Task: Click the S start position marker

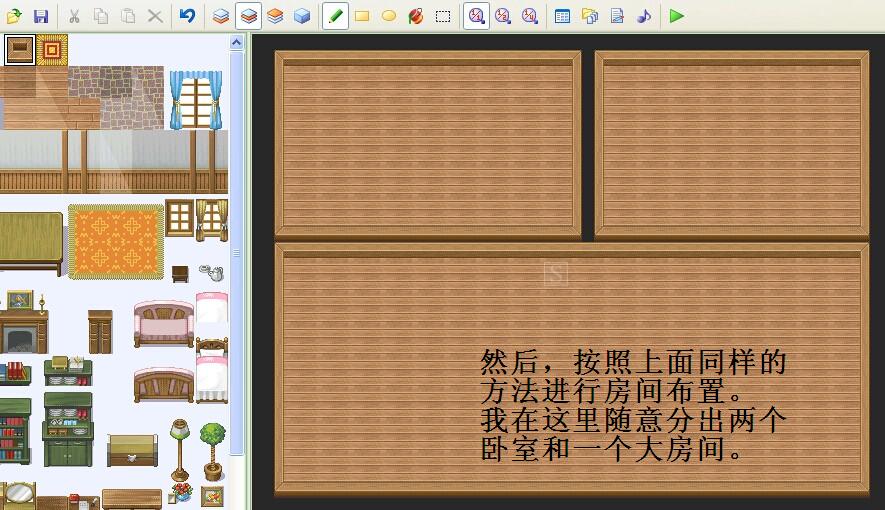Action: coord(556,274)
